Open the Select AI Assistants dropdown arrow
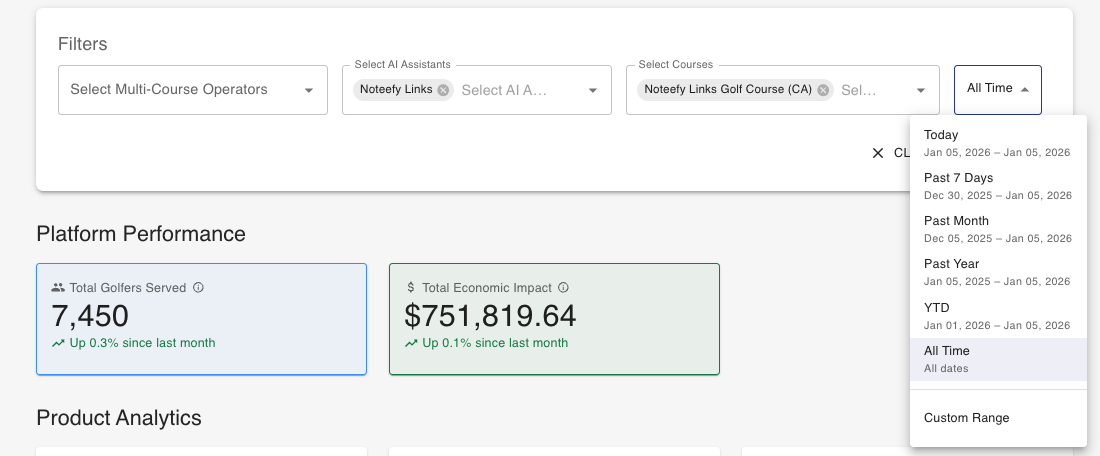1100x456 pixels. [x=593, y=90]
